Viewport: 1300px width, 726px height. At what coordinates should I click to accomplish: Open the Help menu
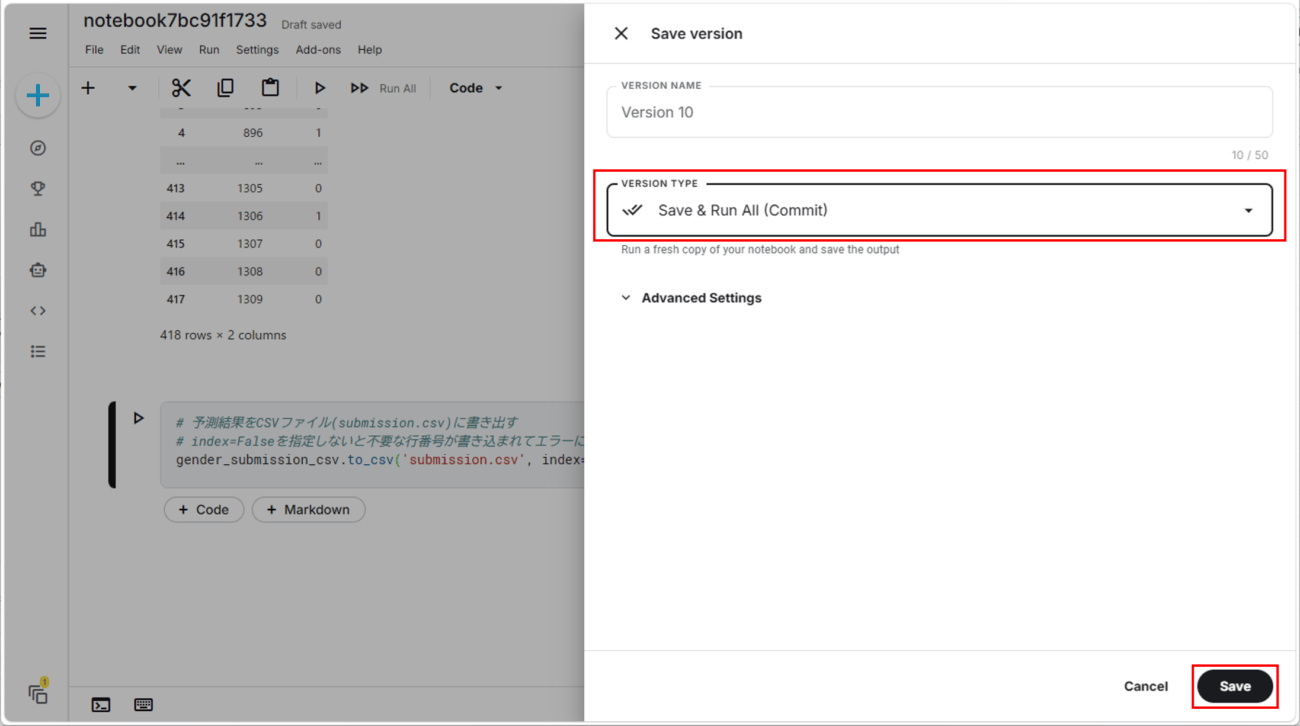pos(370,49)
